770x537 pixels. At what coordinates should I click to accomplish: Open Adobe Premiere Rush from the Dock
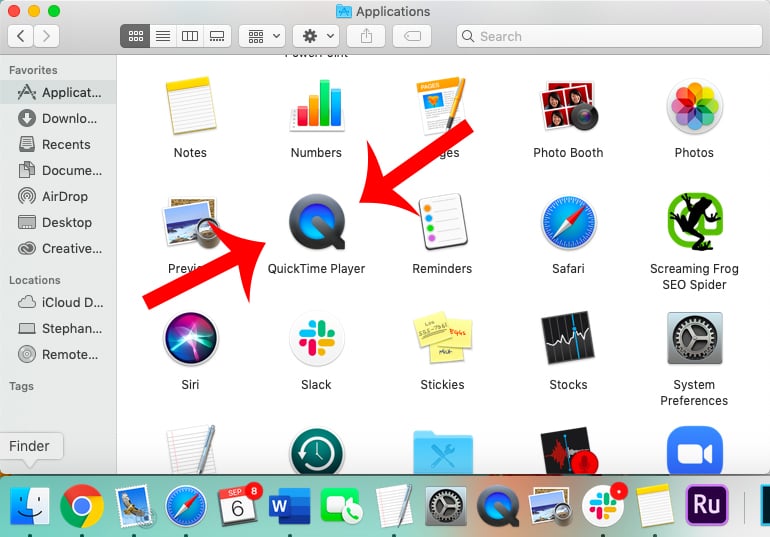pyautogui.click(x=707, y=505)
